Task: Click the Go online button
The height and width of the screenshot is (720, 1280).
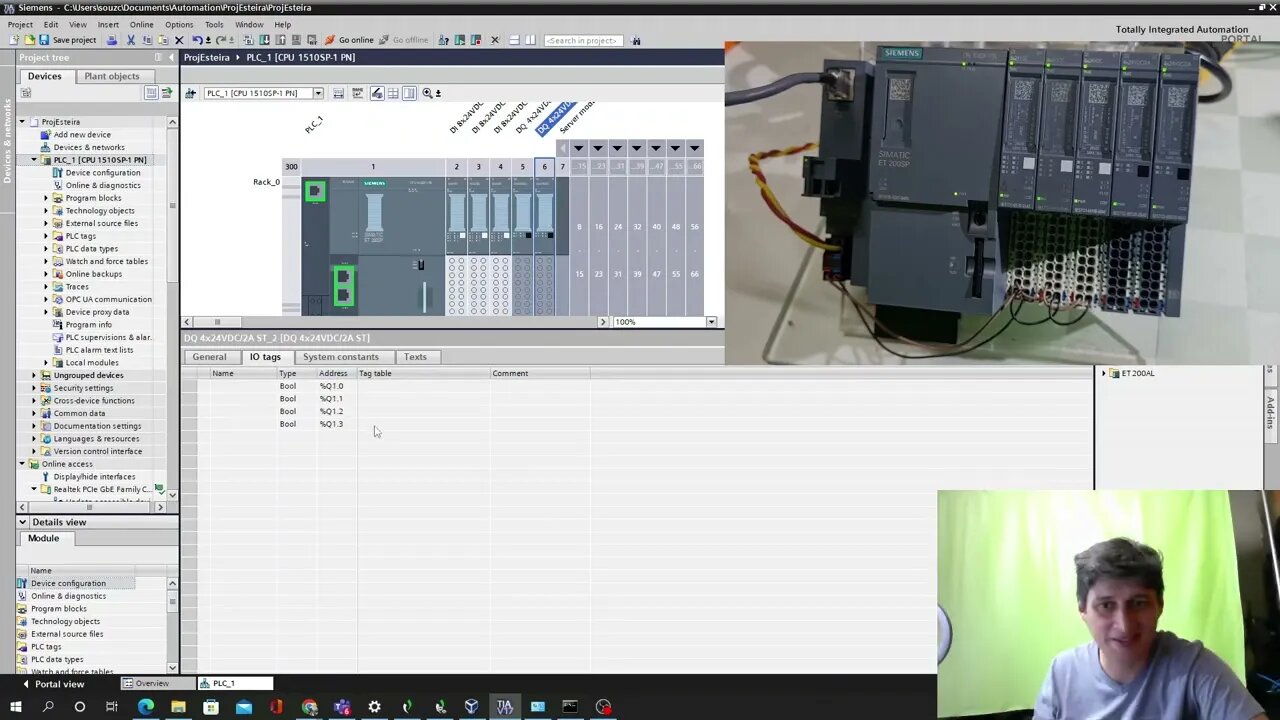Action: point(349,40)
